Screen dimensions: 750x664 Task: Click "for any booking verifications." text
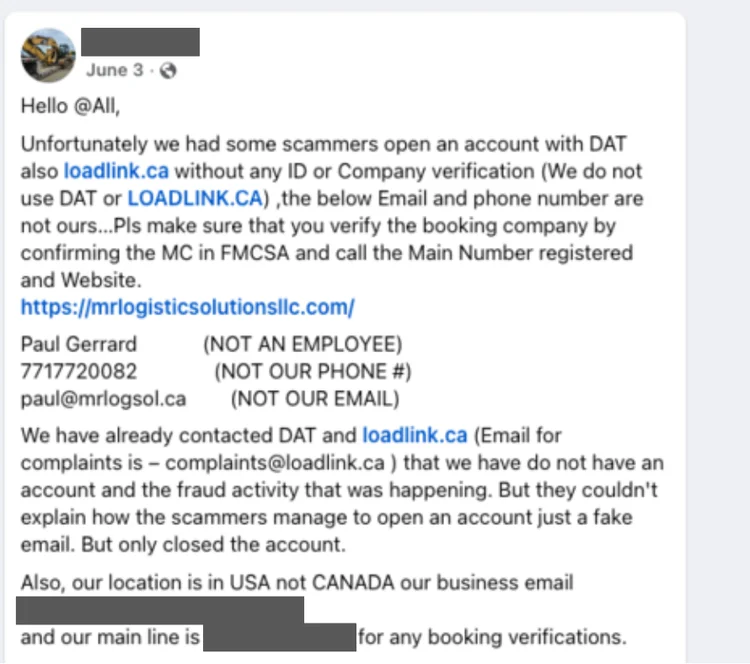[492, 637]
